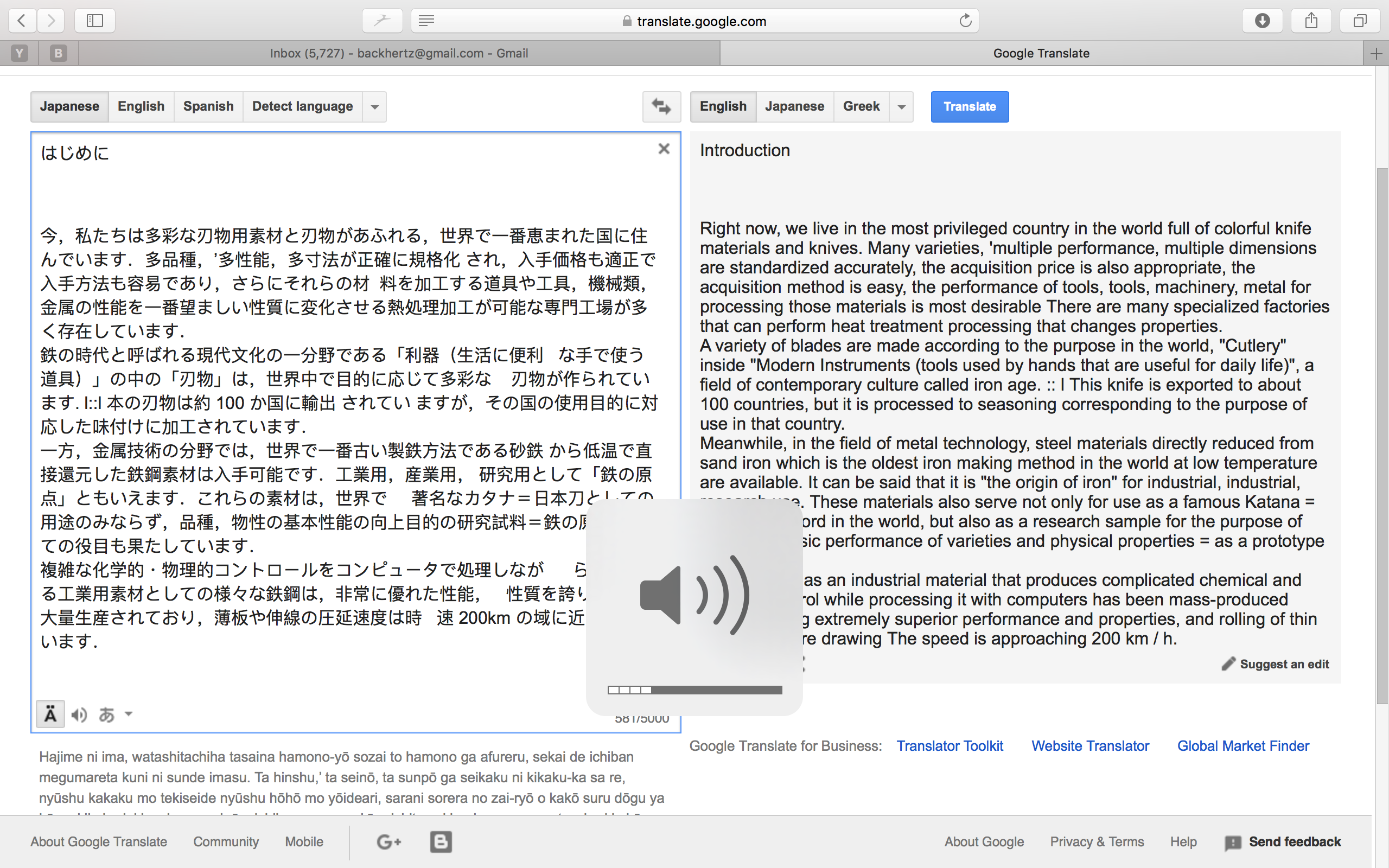Select the Greek target language option
1389x868 pixels.
pos(860,106)
